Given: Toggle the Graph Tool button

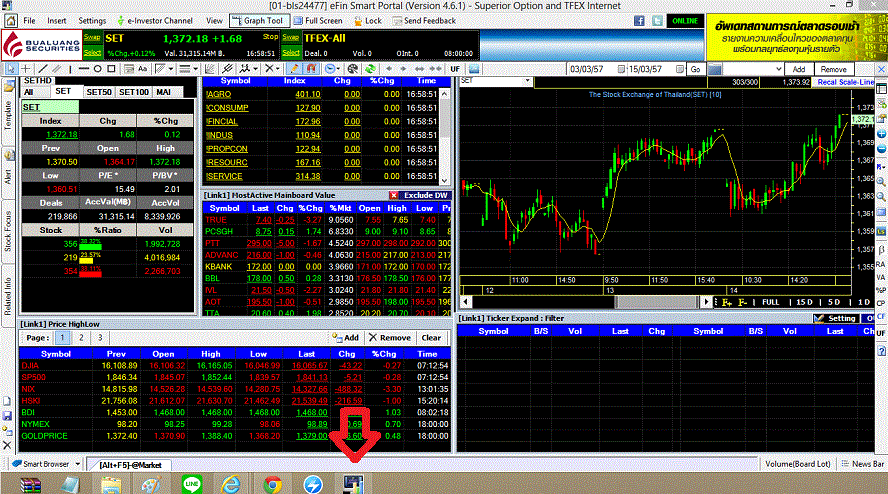Looking at the screenshot, I should tap(258, 21).
